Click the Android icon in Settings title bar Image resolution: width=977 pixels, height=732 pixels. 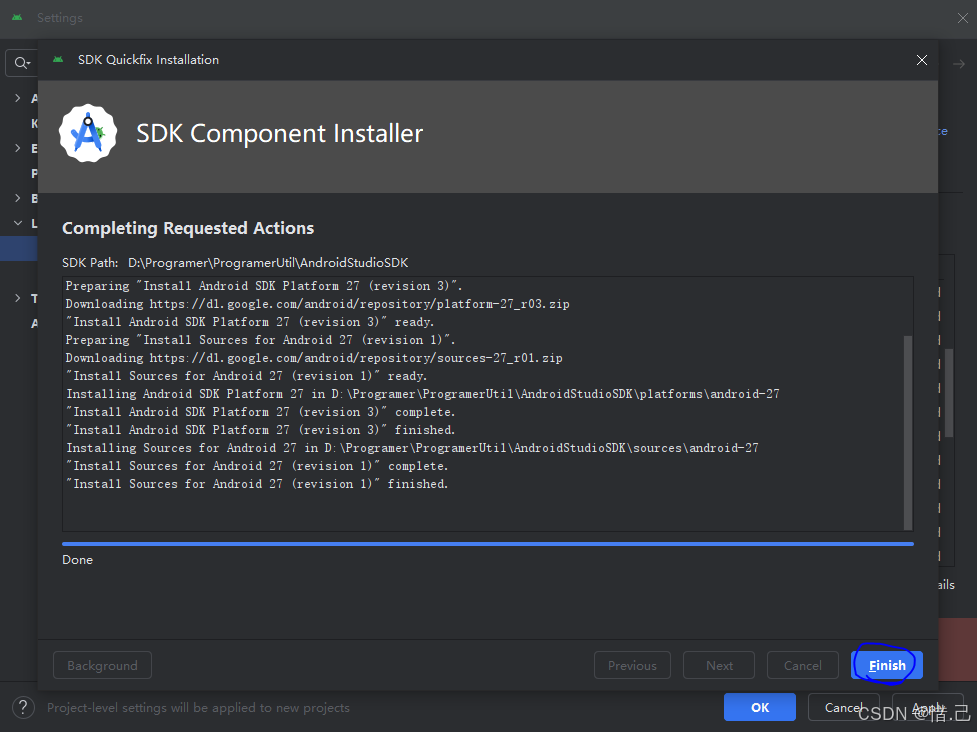coord(17,17)
